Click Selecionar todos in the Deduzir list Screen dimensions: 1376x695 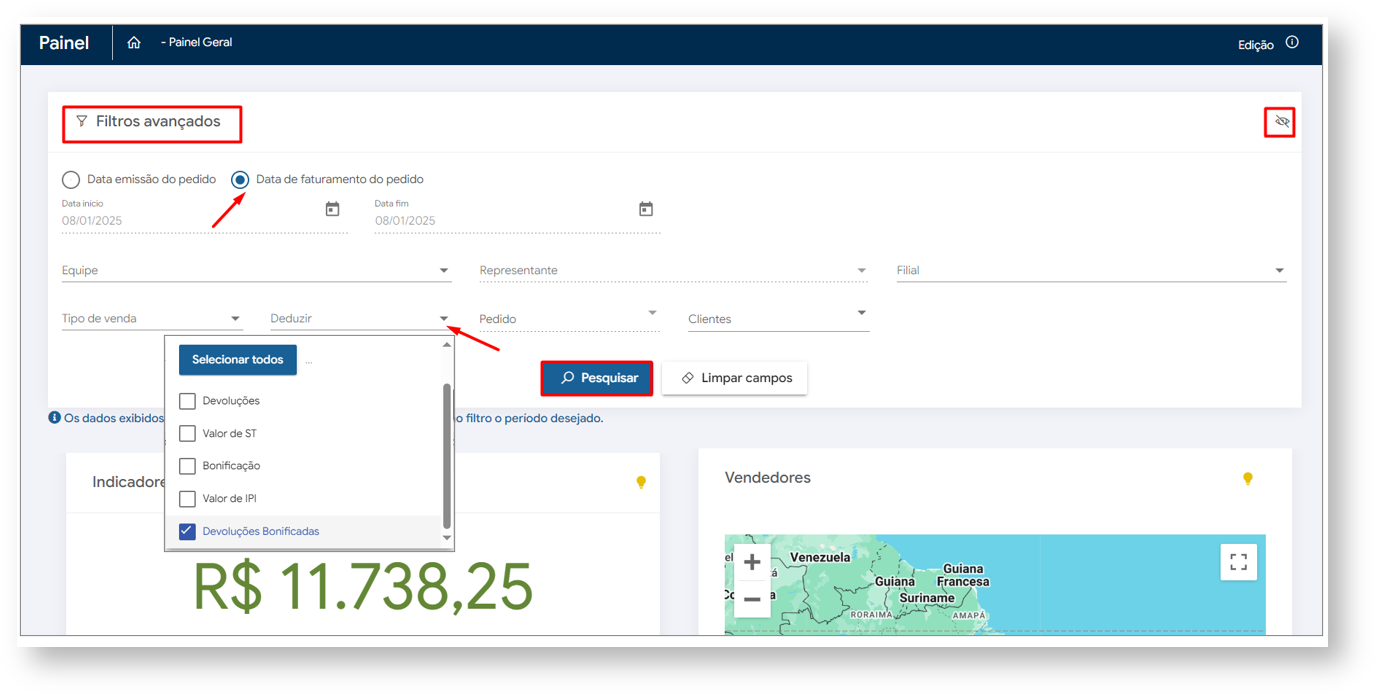[x=238, y=360]
